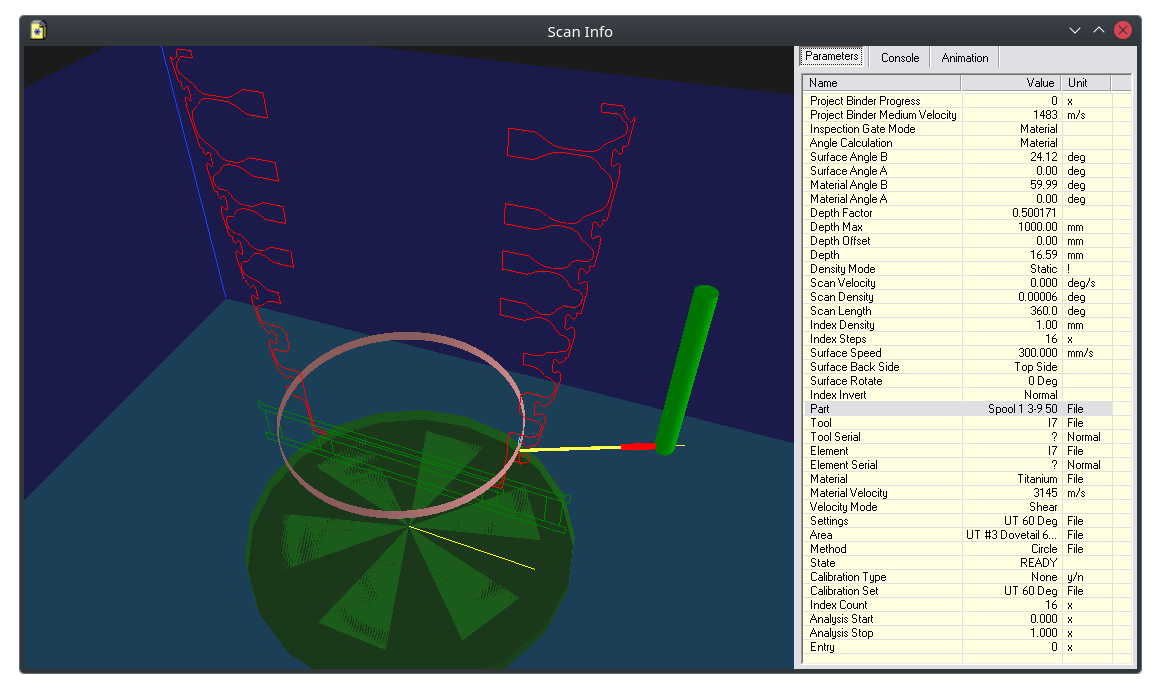Click the Material value Titanium
The image size is (1161, 697).
click(1037, 479)
